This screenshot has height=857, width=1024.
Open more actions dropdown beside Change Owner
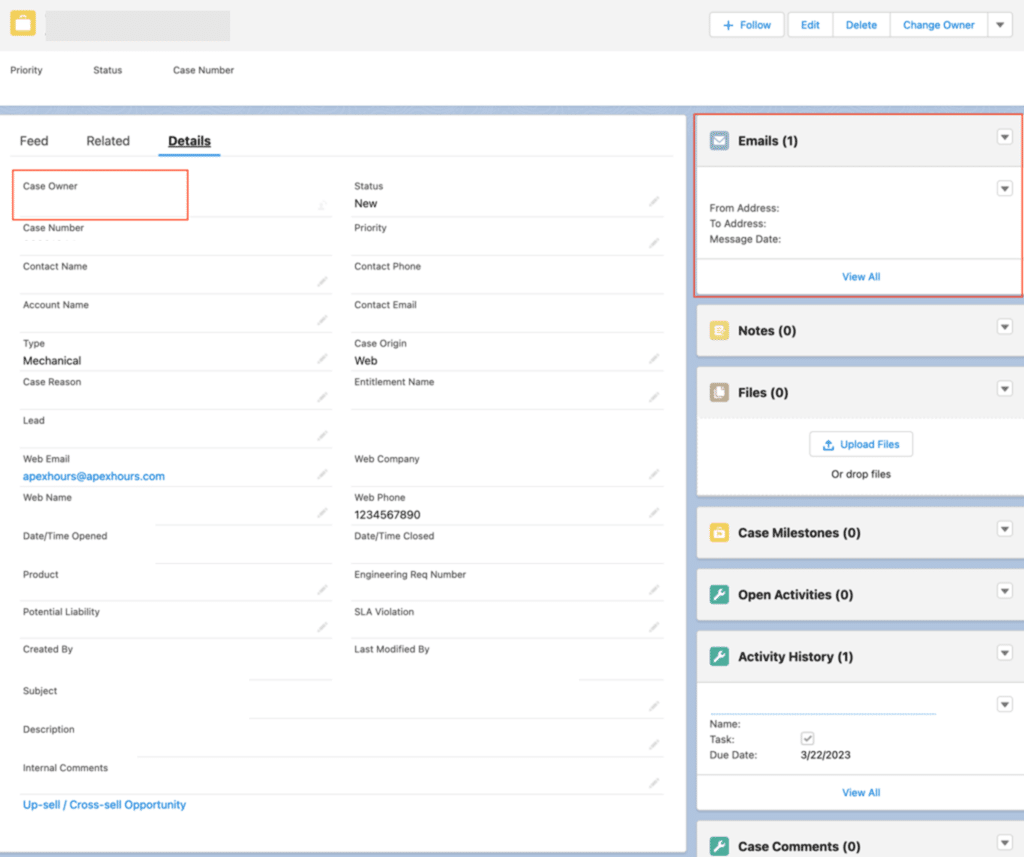[x=1000, y=25]
